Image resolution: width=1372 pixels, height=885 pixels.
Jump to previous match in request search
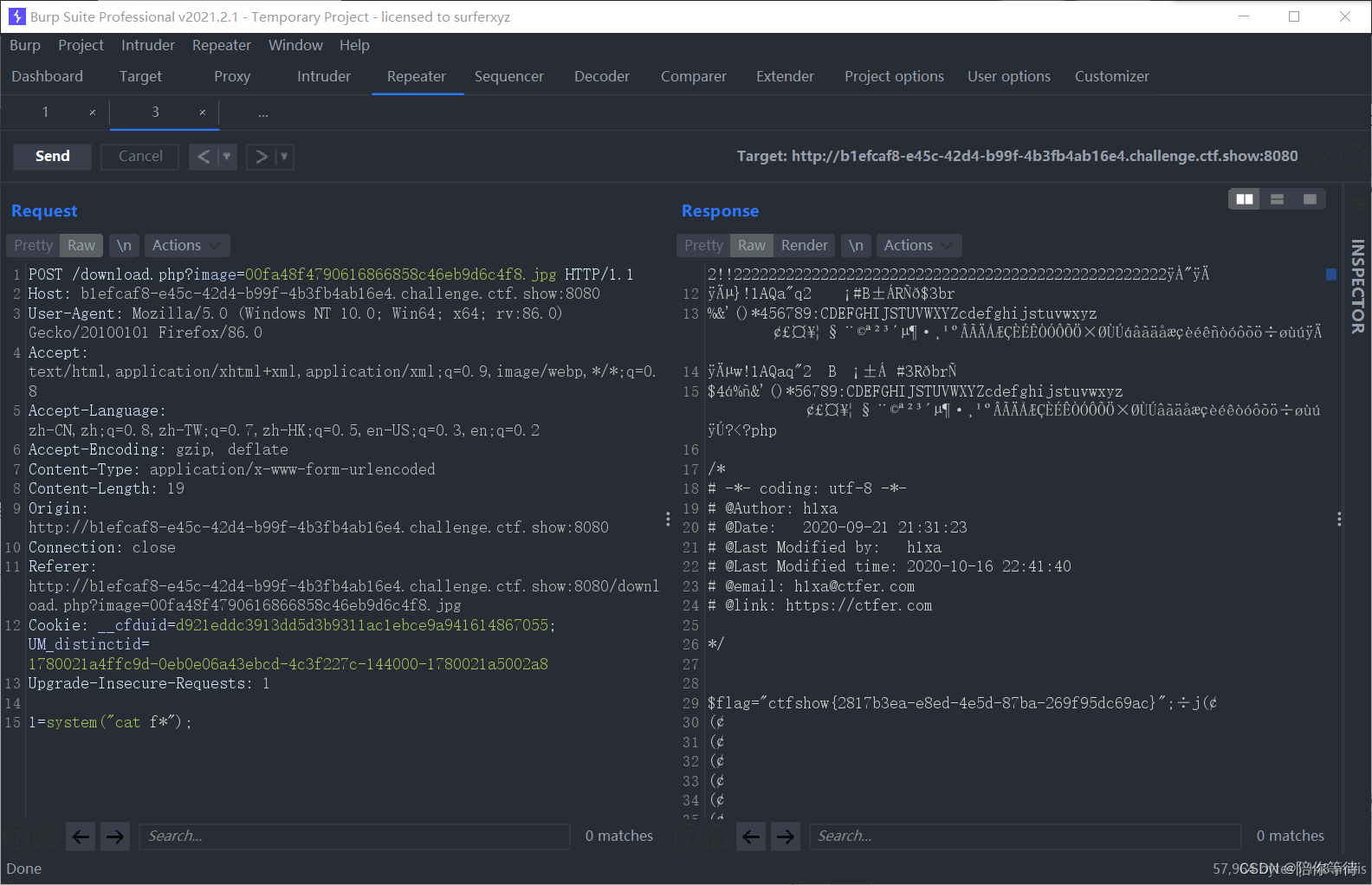81,837
